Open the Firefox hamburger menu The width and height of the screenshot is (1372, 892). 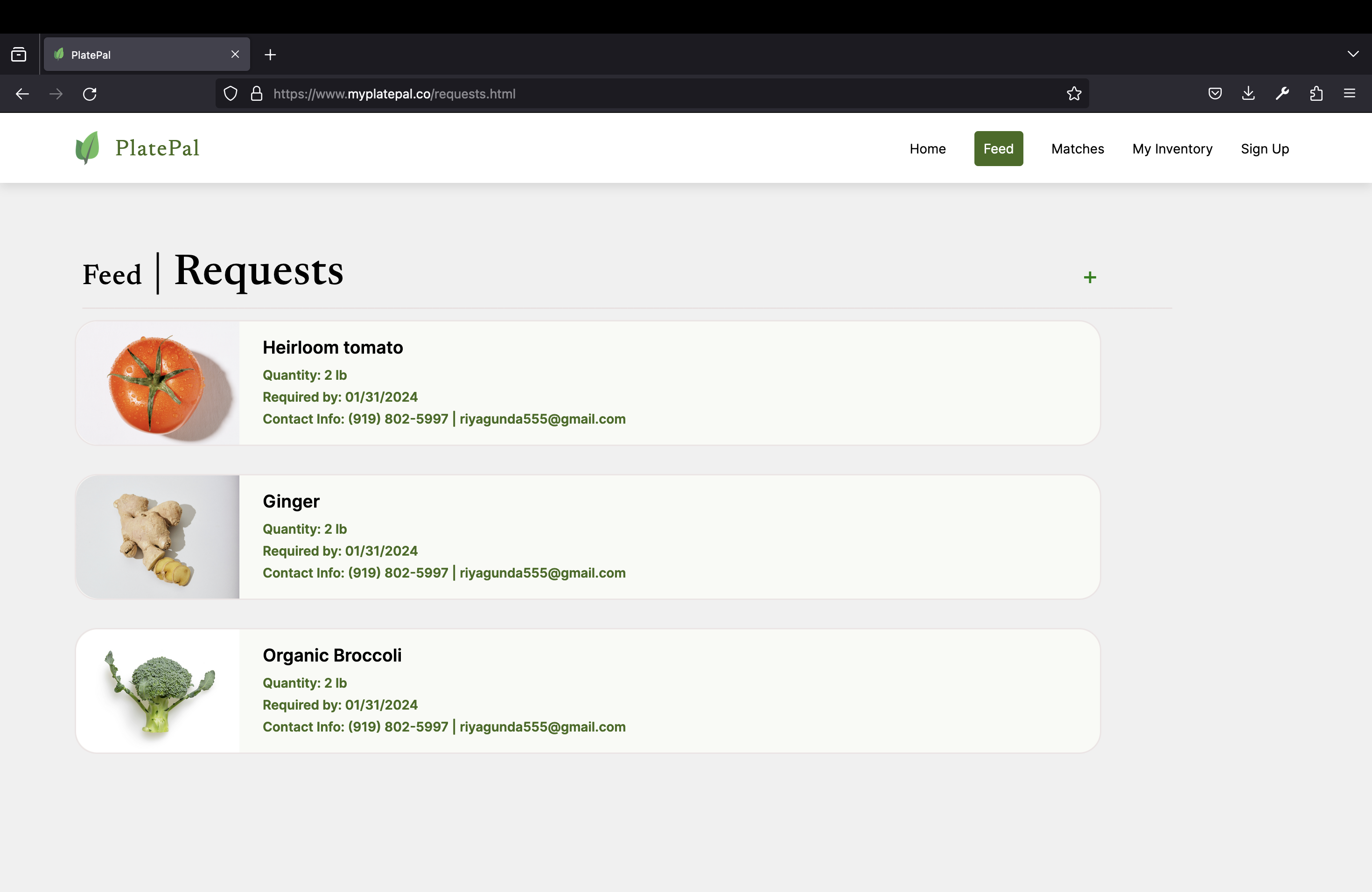click(1350, 93)
